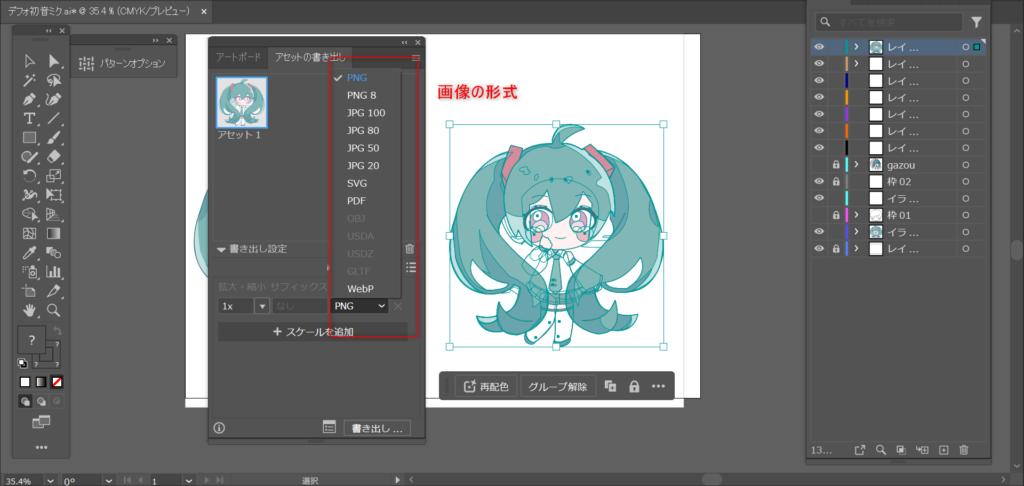Click the lock icon in the floating taskbar
Viewport: 1024px width, 486px height.
coord(634,386)
